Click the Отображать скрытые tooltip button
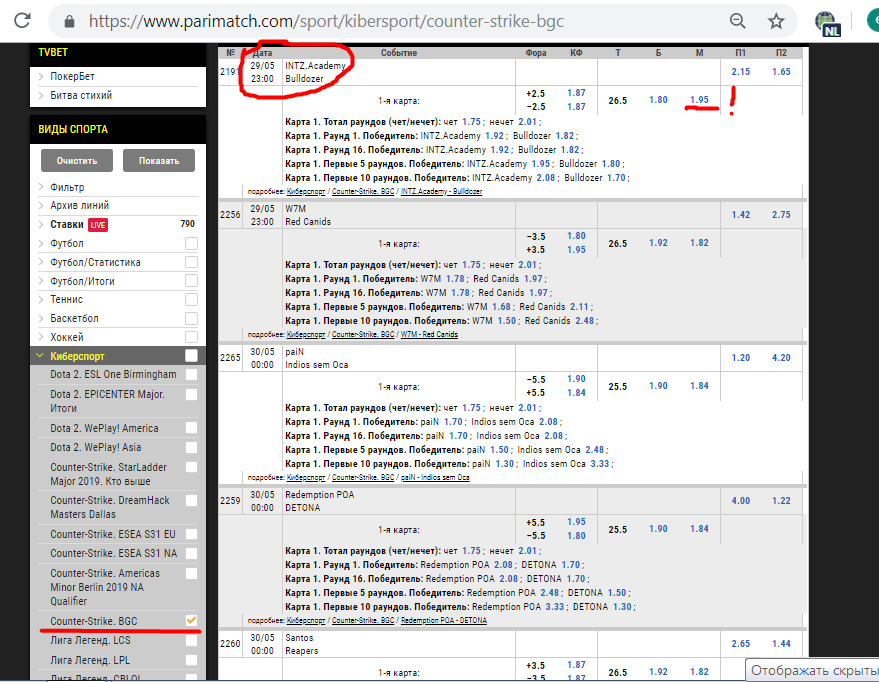Screen dimensions: 879x682 812,670
